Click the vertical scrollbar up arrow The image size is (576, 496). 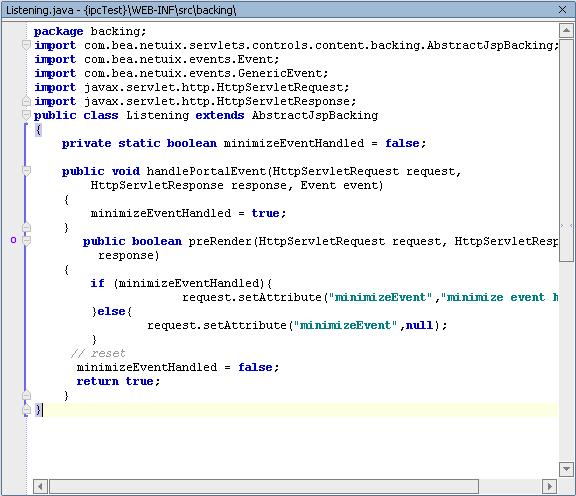click(x=566, y=30)
